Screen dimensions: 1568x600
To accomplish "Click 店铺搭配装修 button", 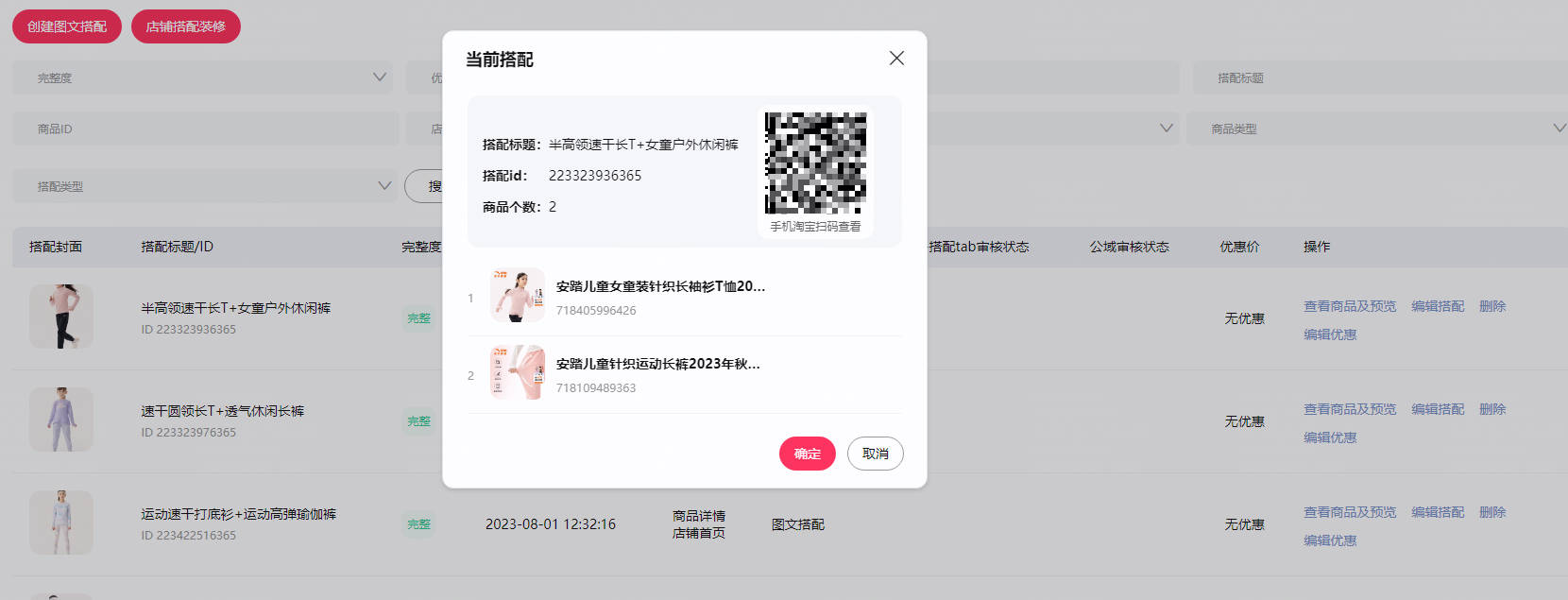I will click(x=186, y=26).
